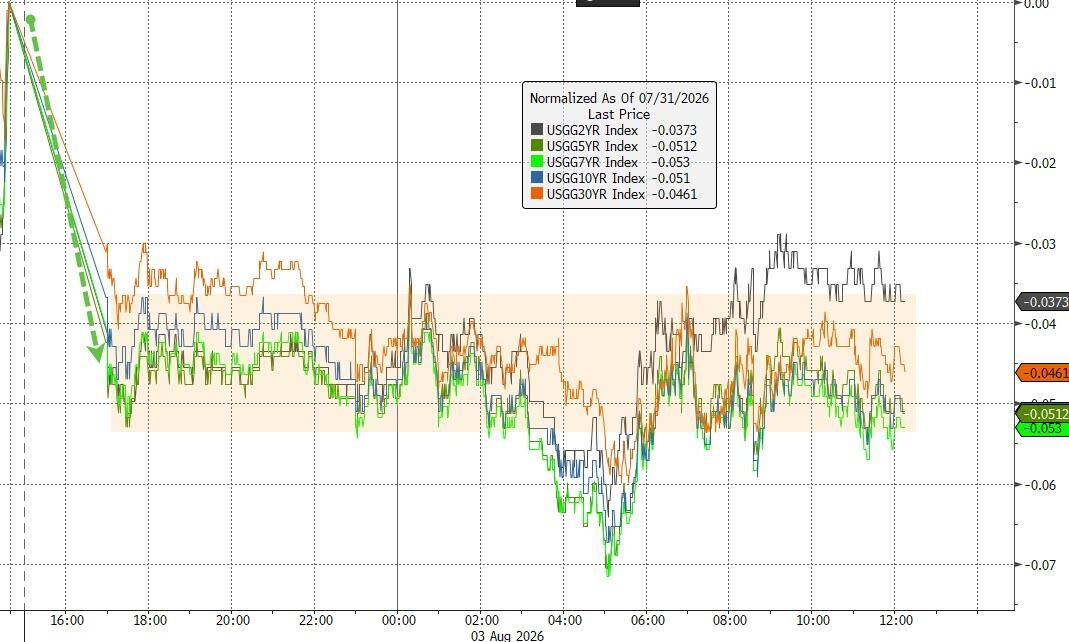
Task: Click the USGG7YR bright green legend swatch
Action: click(x=537, y=162)
